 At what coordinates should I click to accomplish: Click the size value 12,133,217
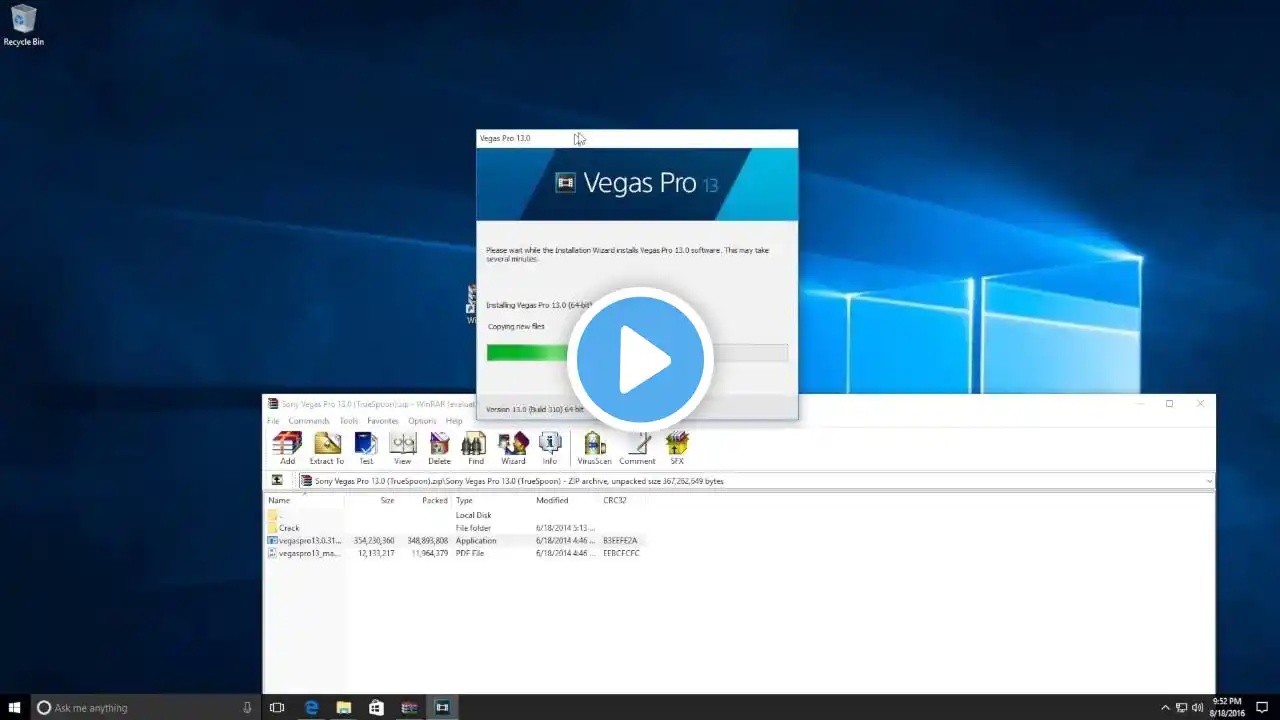click(x=376, y=553)
